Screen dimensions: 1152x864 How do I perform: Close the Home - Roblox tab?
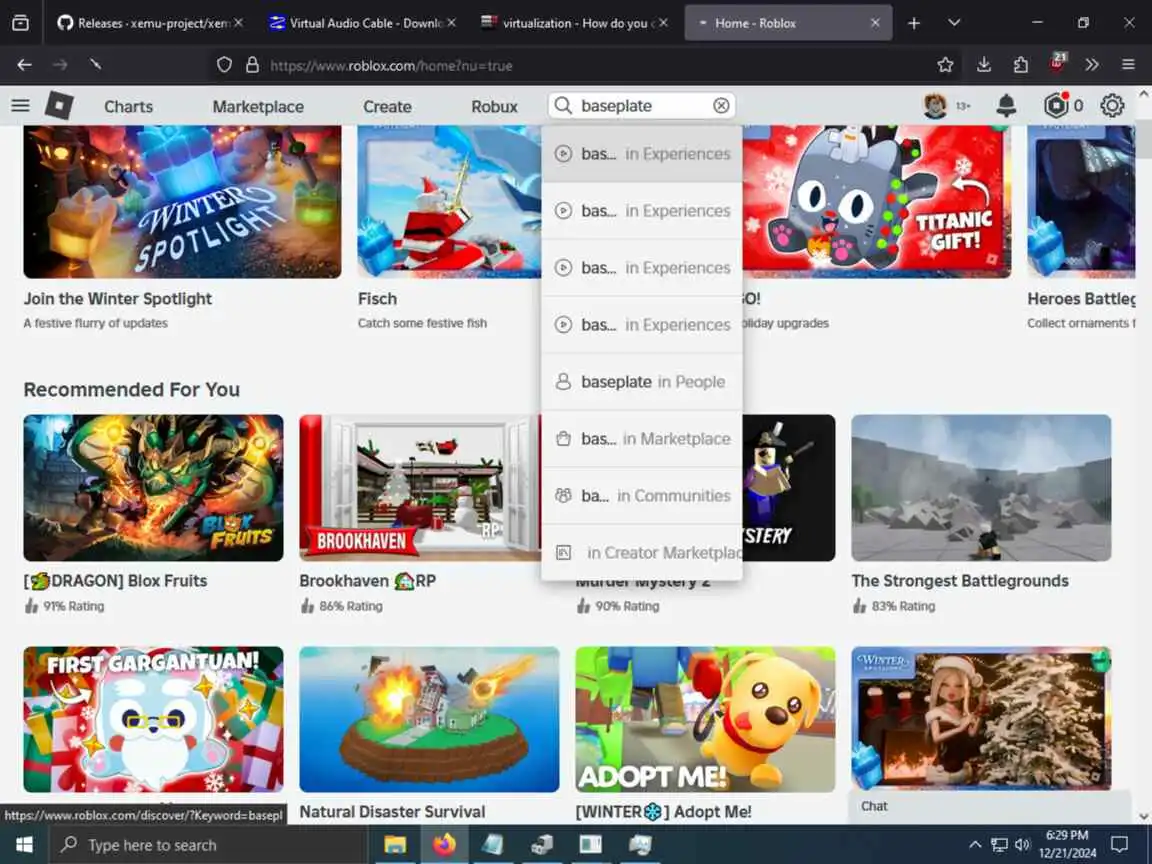coord(875,24)
